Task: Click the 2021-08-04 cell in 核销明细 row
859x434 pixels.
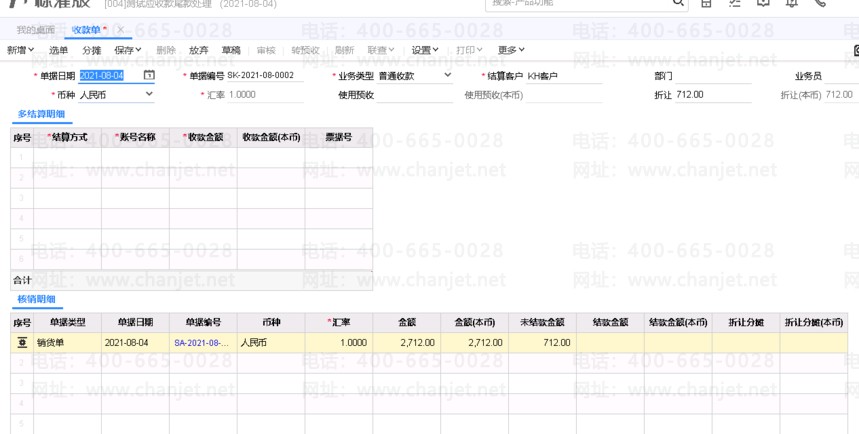Action: pyautogui.click(x=135, y=343)
